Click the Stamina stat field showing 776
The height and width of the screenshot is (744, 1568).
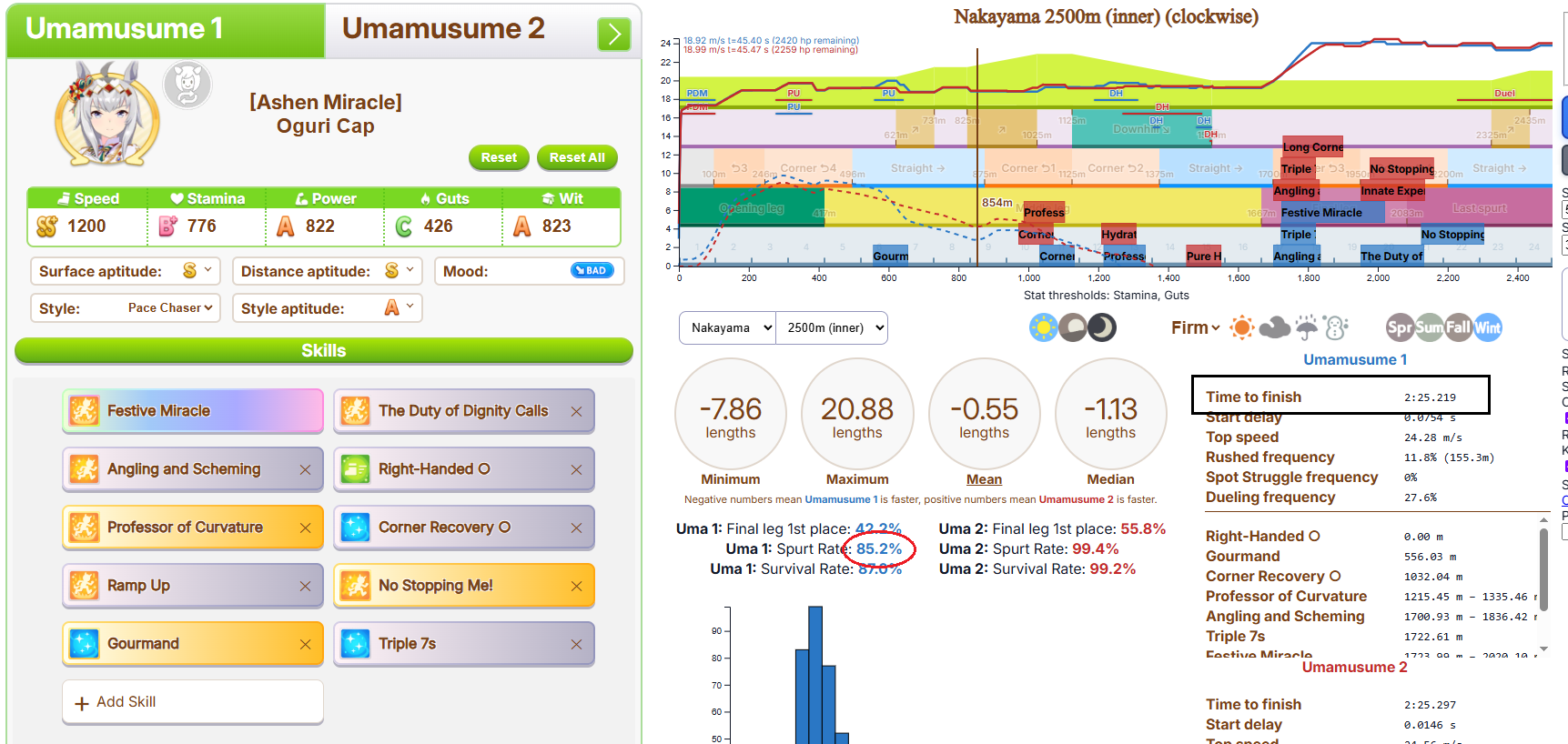tap(207, 226)
